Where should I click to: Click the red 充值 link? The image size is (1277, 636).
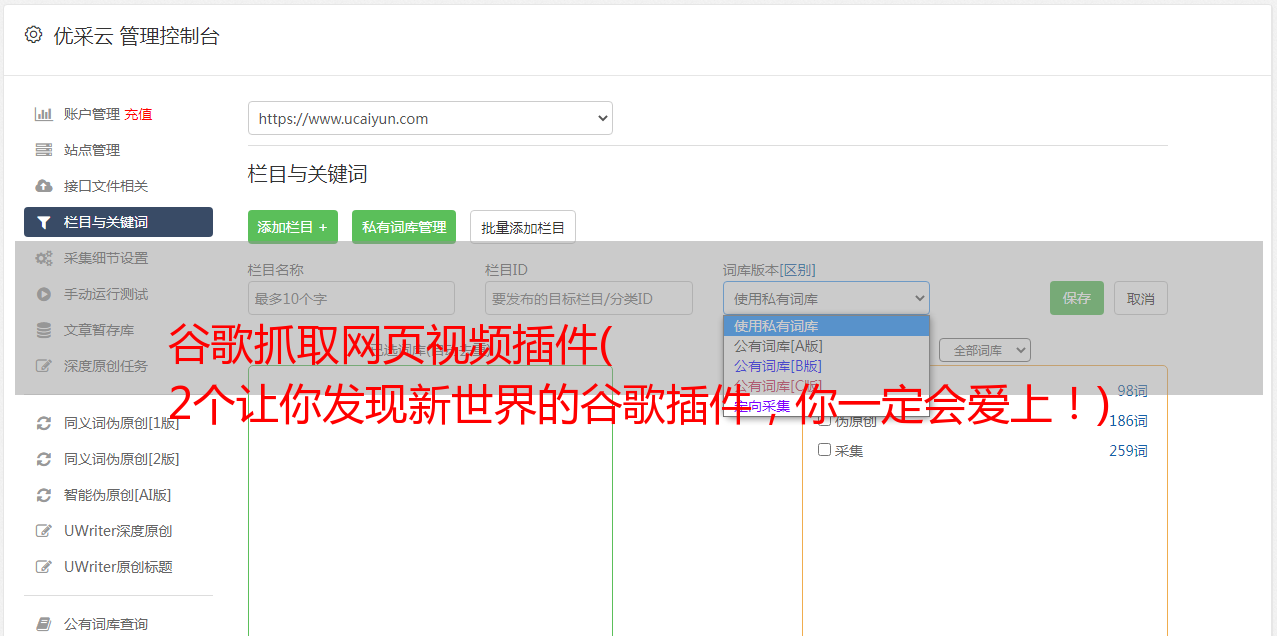pos(138,114)
